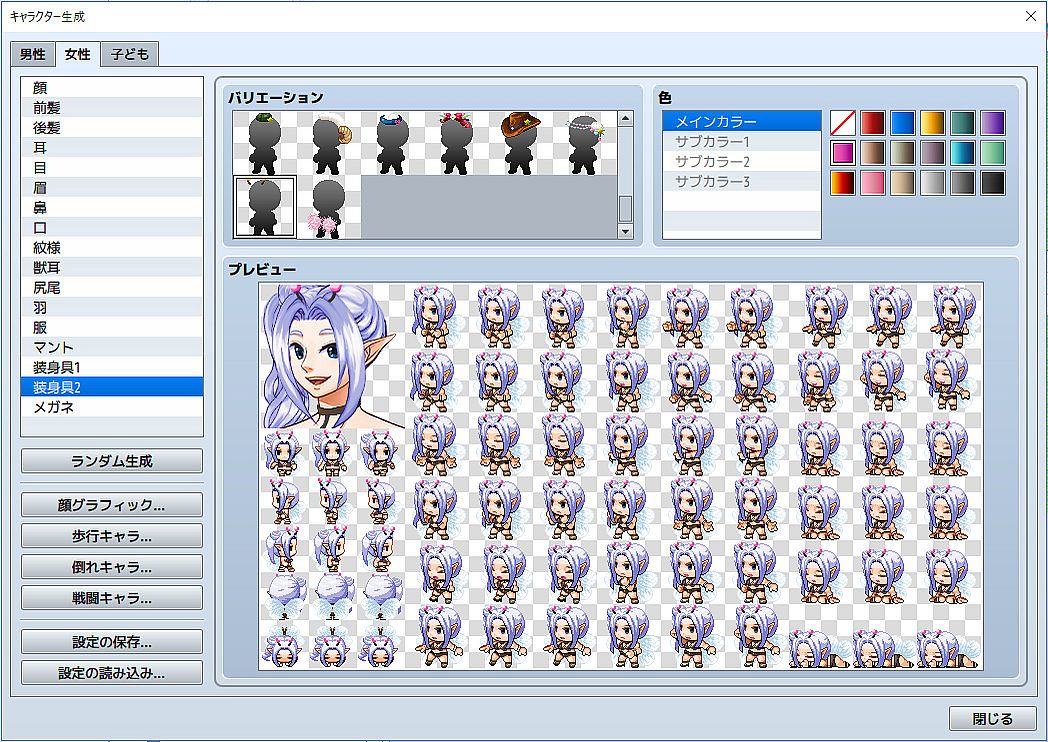Select the brown cowboy hat variation
Image resolution: width=1048 pixels, height=742 pixels.
[x=521, y=143]
